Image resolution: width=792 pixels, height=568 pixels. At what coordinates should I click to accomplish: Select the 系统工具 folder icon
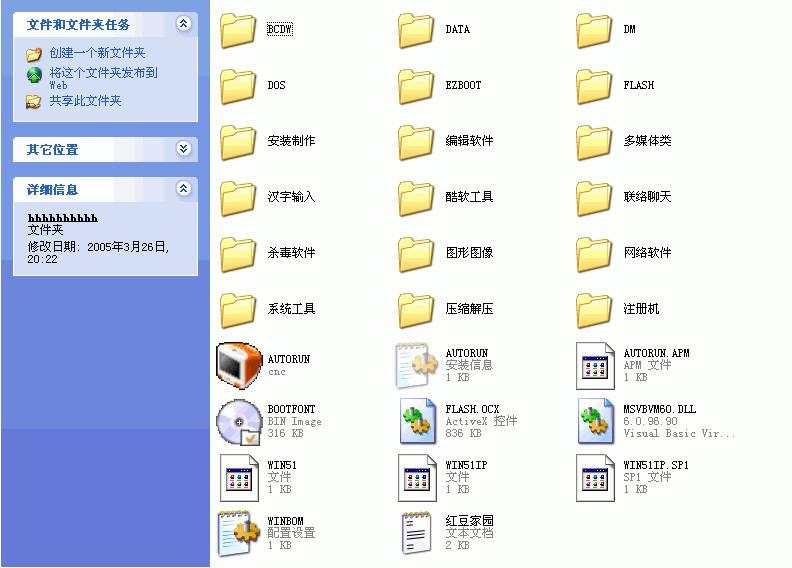238,311
